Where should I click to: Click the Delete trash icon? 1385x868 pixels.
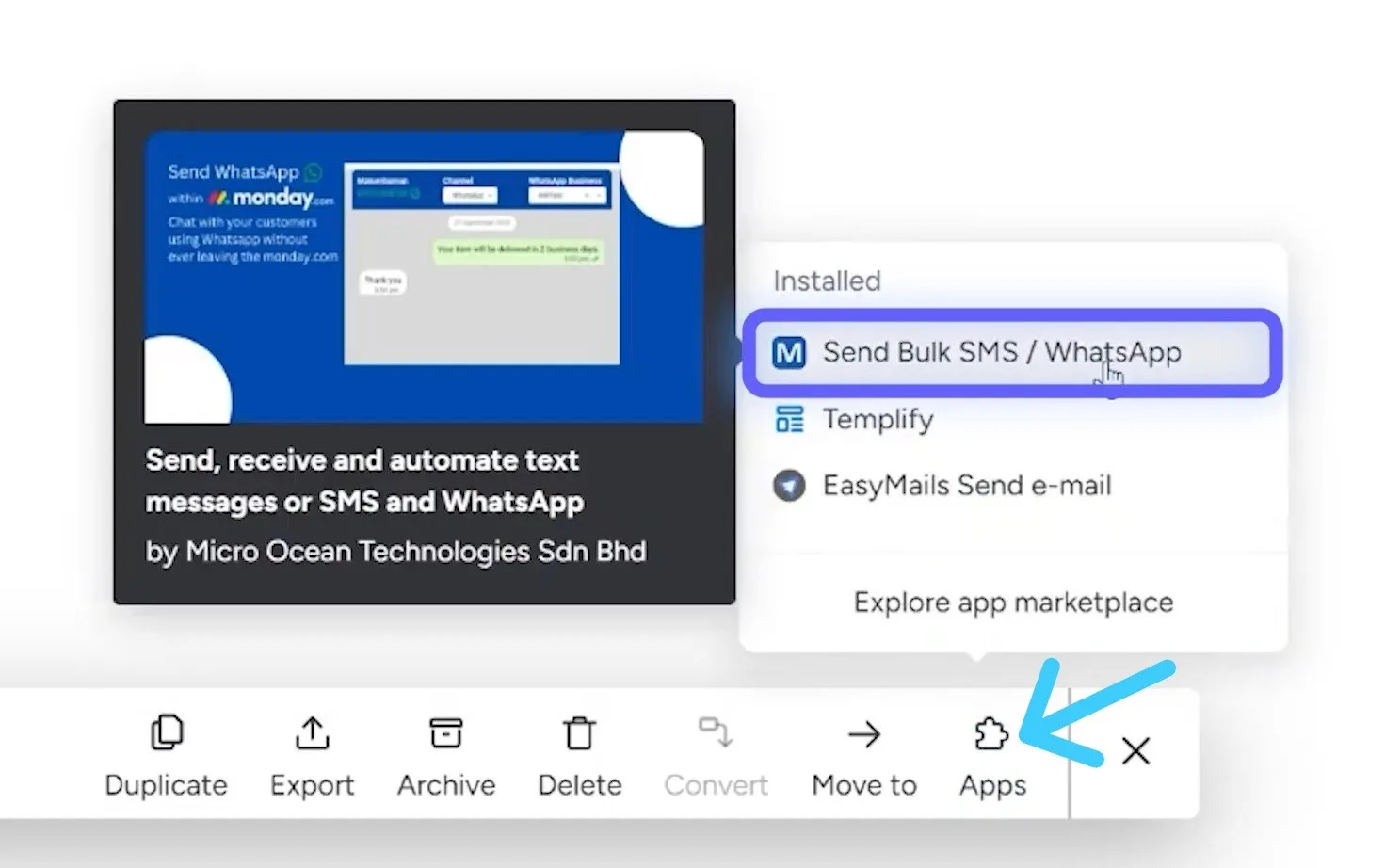click(579, 732)
